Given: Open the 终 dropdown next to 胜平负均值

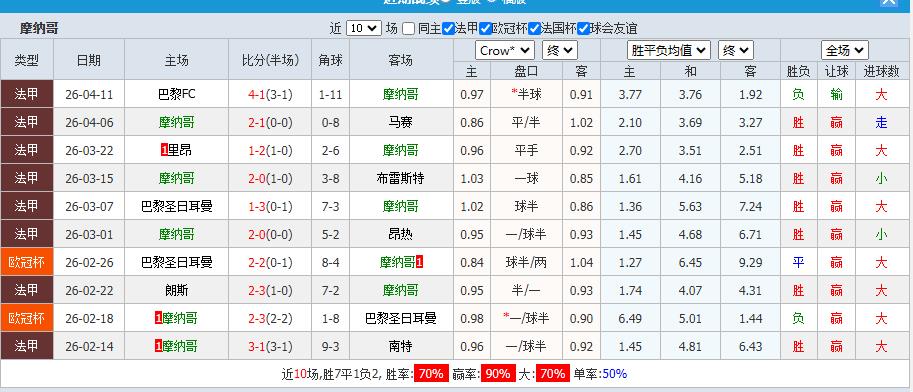Looking at the screenshot, I should click(735, 51).
